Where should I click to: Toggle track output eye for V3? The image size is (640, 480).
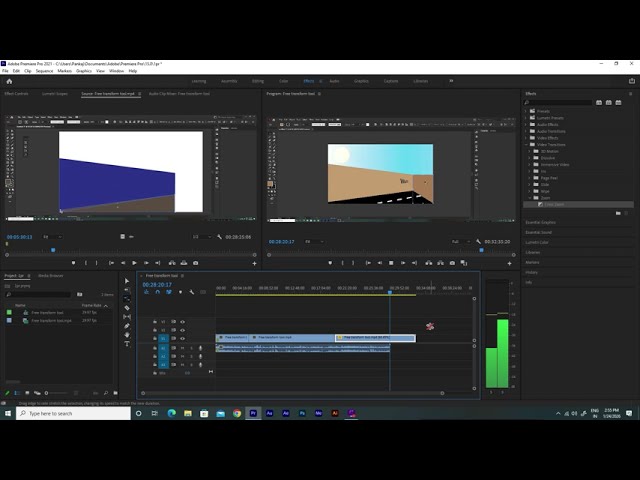[182, 322]
